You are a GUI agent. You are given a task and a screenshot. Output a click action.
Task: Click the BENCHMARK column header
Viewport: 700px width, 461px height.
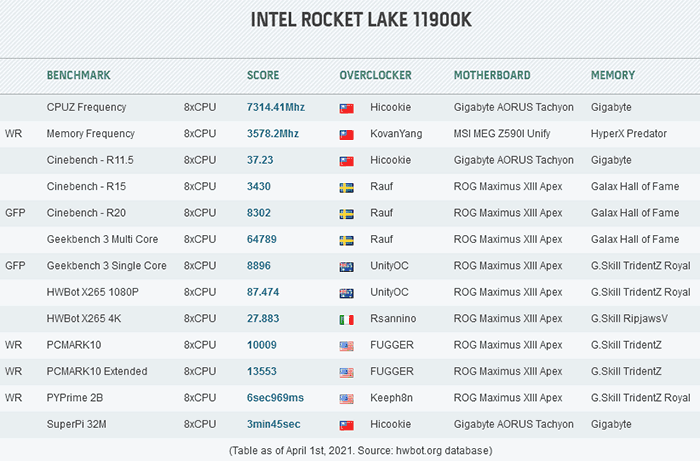click(x=79, y=75)
